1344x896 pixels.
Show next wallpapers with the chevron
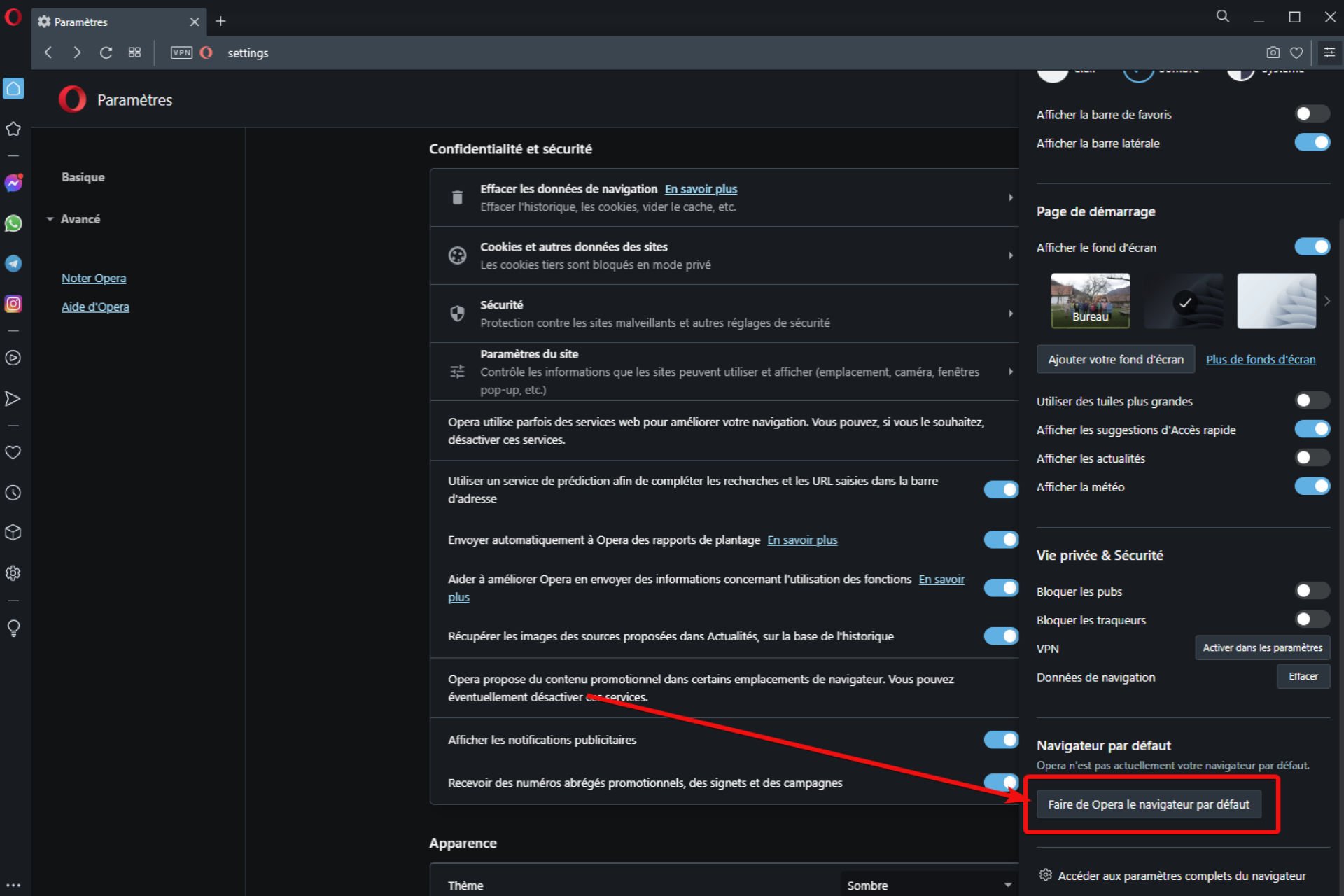coord(1326,301)
